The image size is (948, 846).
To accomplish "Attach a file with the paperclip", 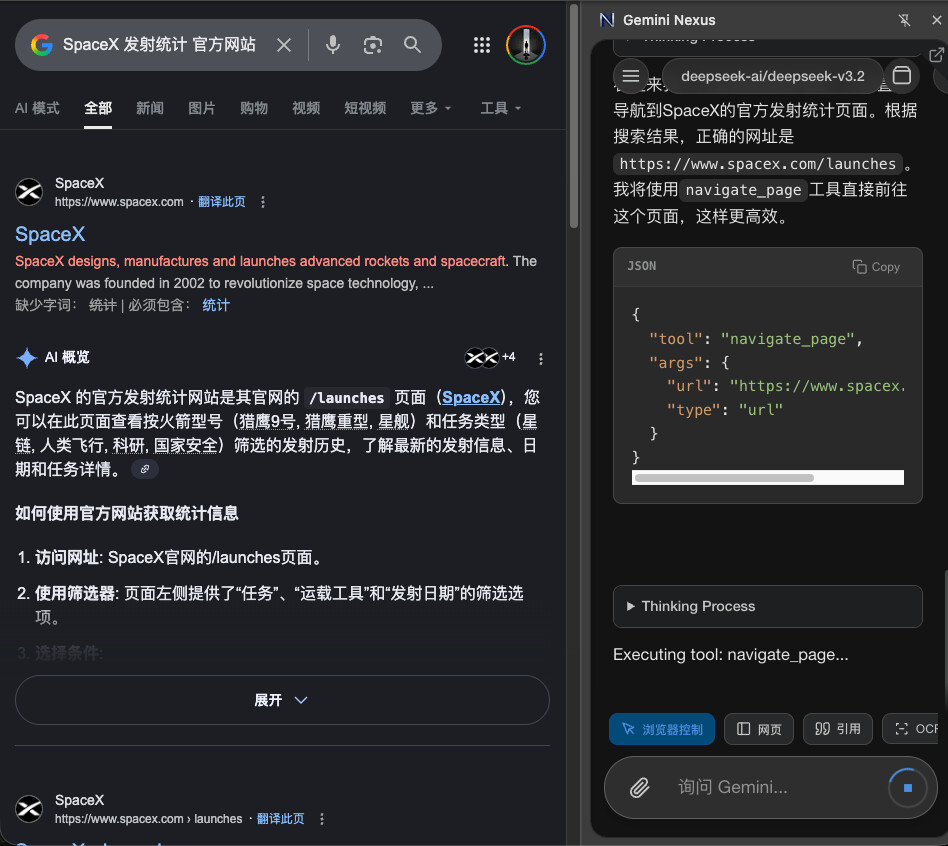I will (x=639, y=787).
